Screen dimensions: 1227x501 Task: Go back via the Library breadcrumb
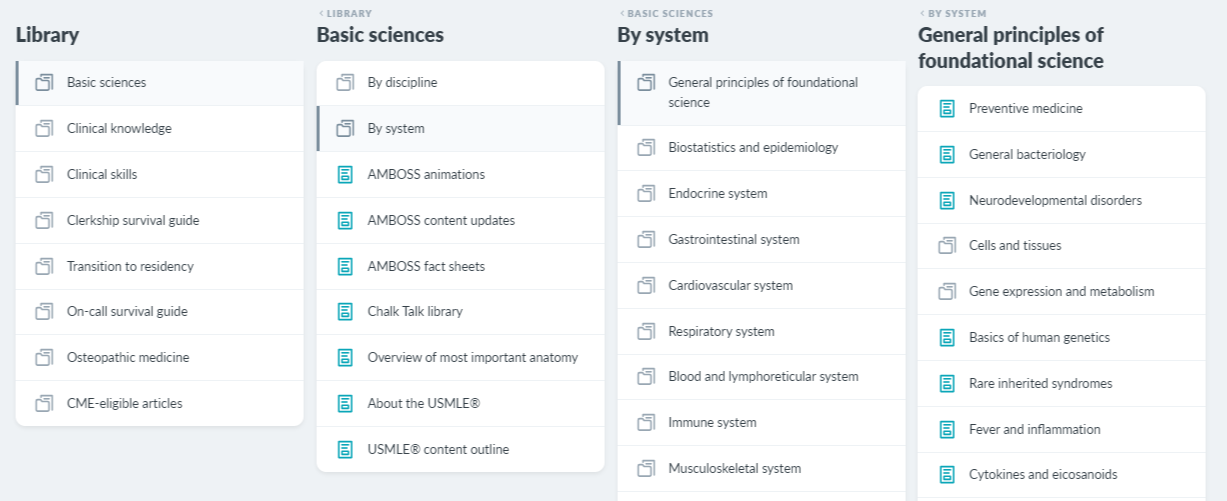click(x=345, y=14)
